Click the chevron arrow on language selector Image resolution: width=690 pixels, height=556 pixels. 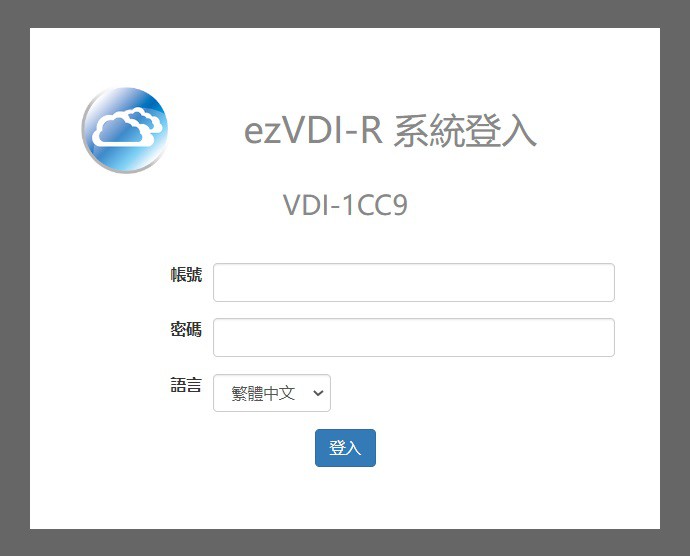pyautogui.click(x=318, y=393)
